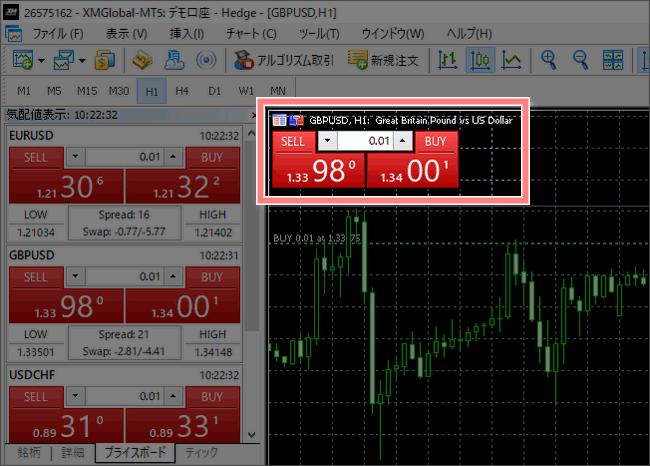This screenshot has height=466, width=650.
Task: Click the zoom out magnifier icon
Action: pos(580,60)
